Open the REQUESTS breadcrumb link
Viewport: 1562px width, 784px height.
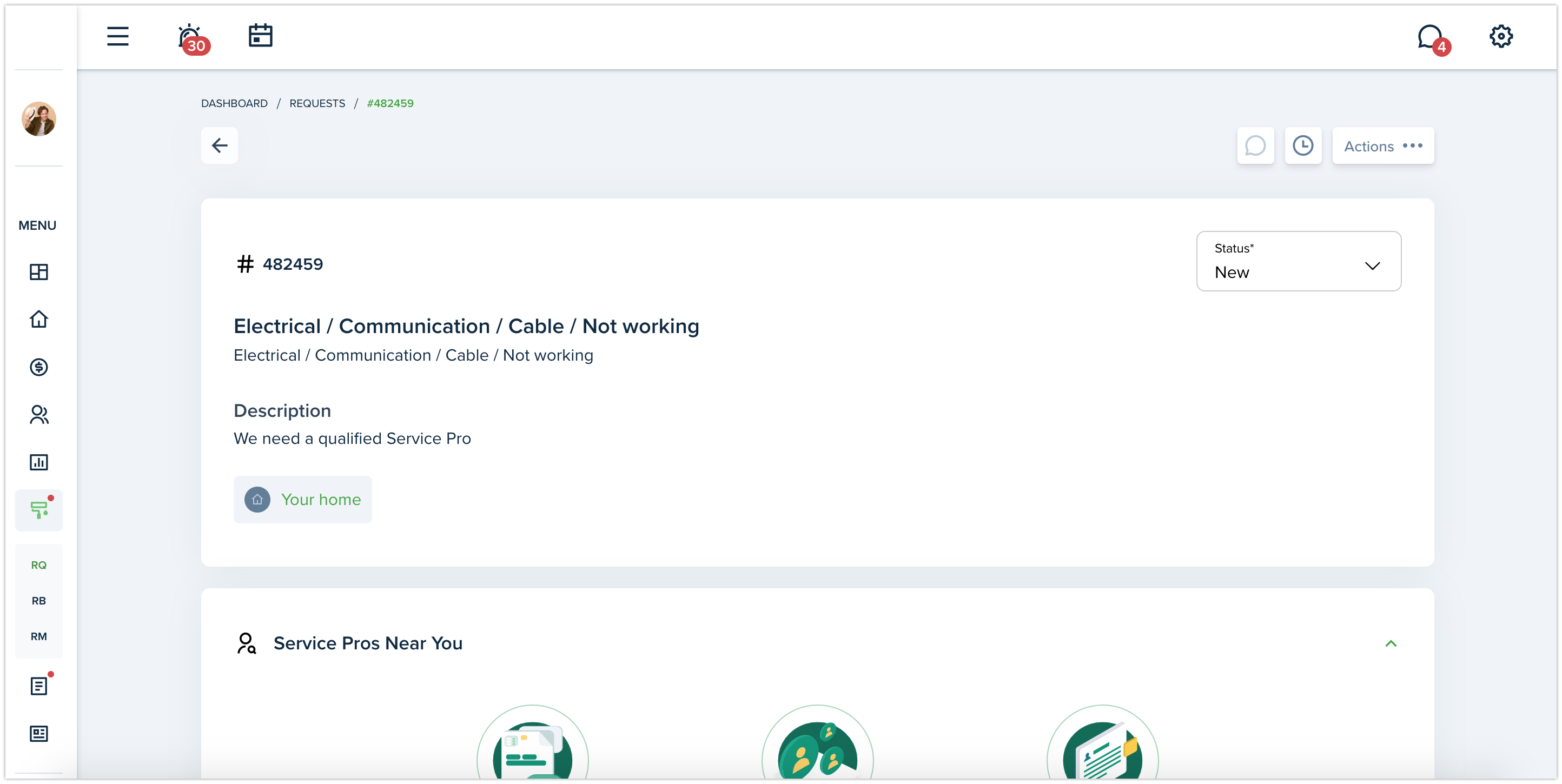tap(316, 103)
